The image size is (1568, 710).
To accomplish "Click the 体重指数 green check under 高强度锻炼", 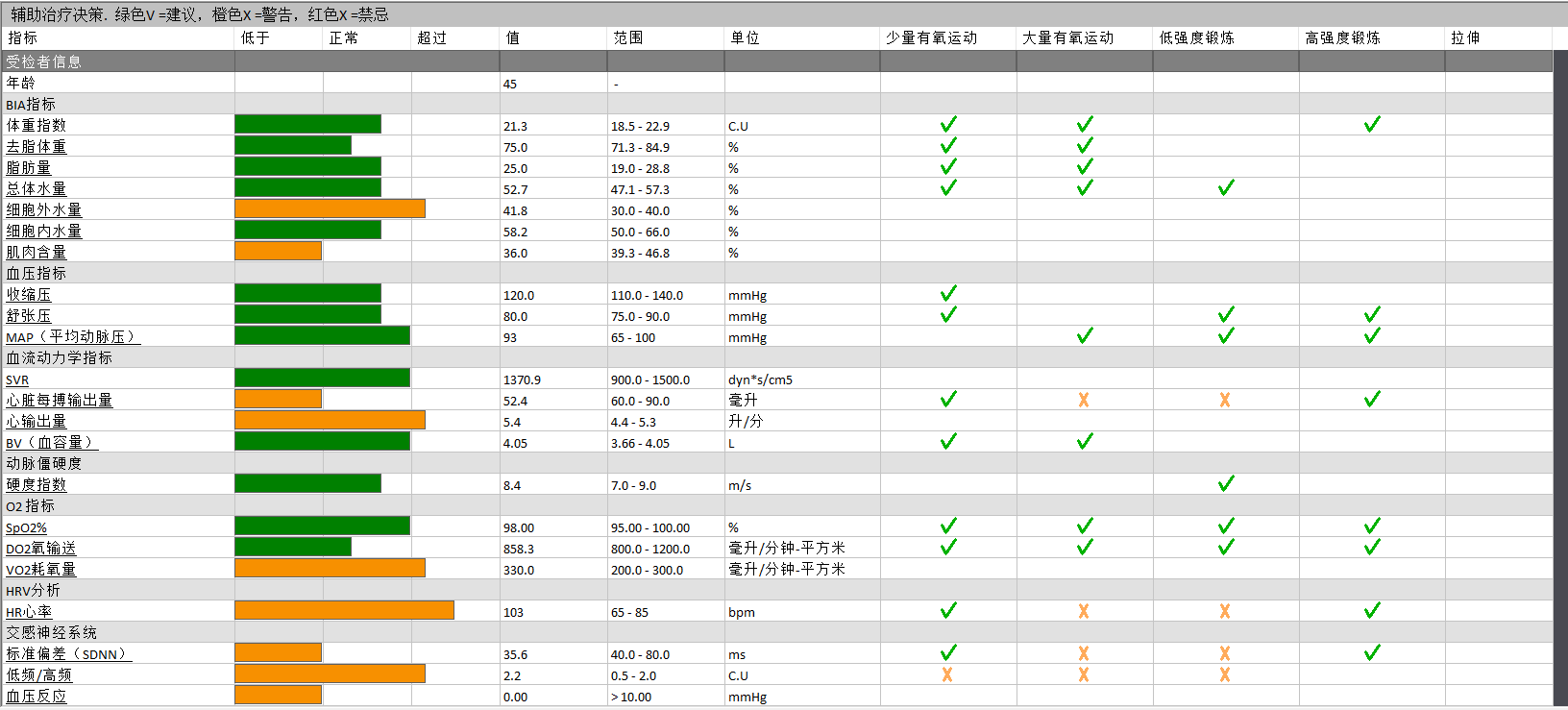I will click(x=1372, y=125).
